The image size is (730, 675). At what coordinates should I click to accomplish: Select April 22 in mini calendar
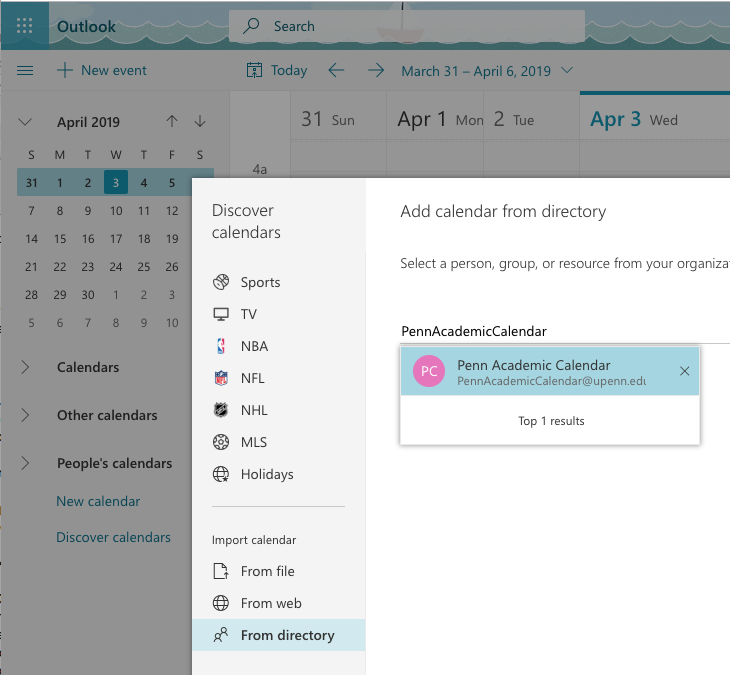point(60,267)
